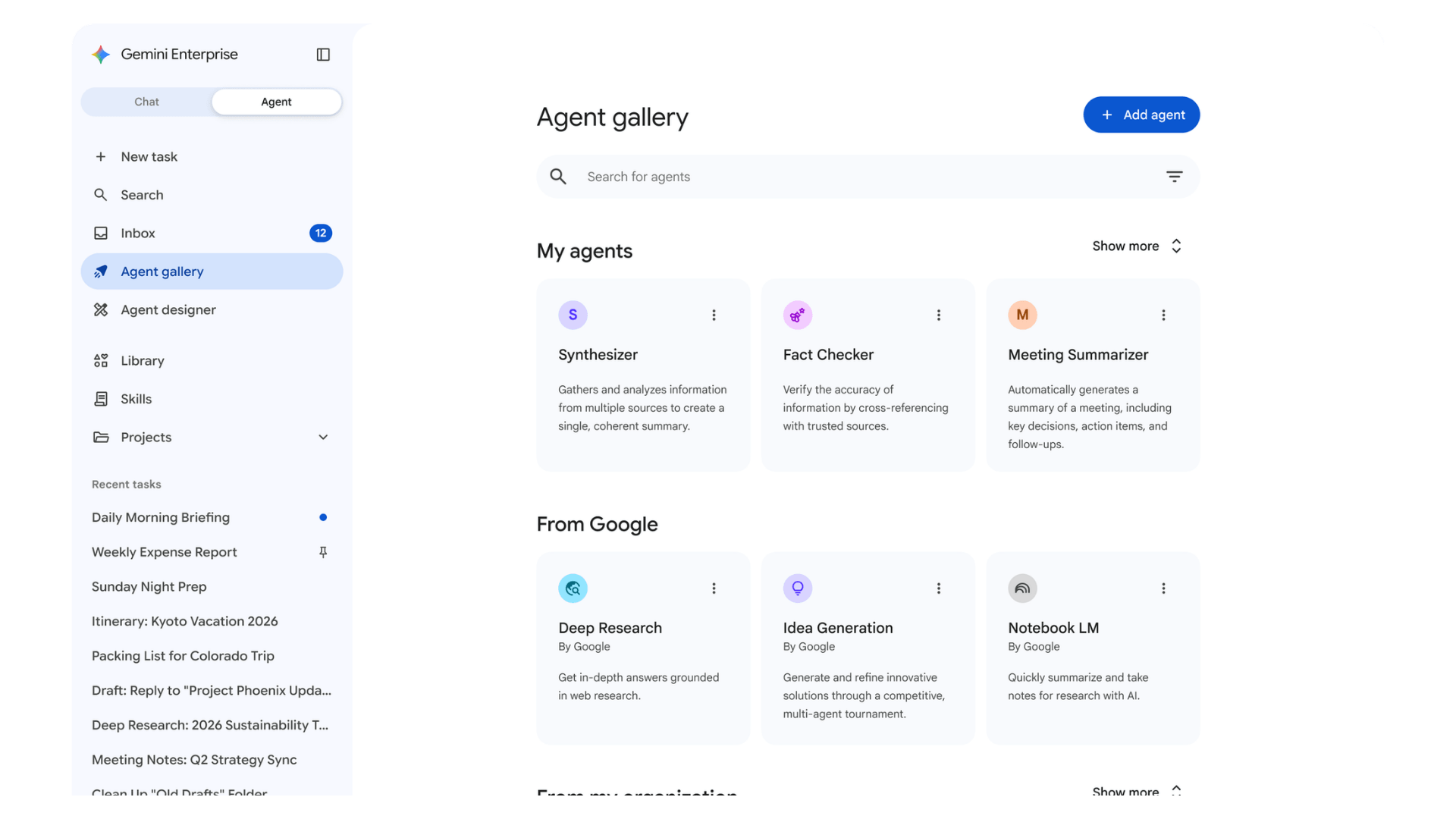The image size is (1456, 819).
Task: Open more options for Idea Generation card
Action: [x=939, y=588]
